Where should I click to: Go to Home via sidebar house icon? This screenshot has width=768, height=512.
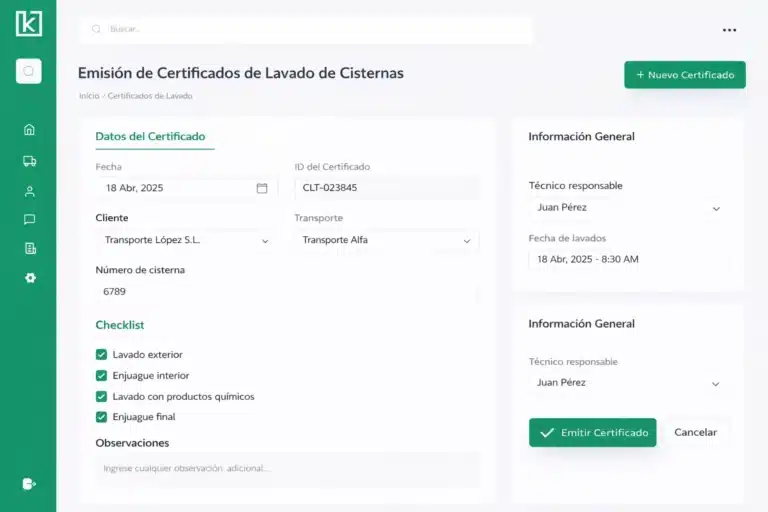tap(29, 130)
